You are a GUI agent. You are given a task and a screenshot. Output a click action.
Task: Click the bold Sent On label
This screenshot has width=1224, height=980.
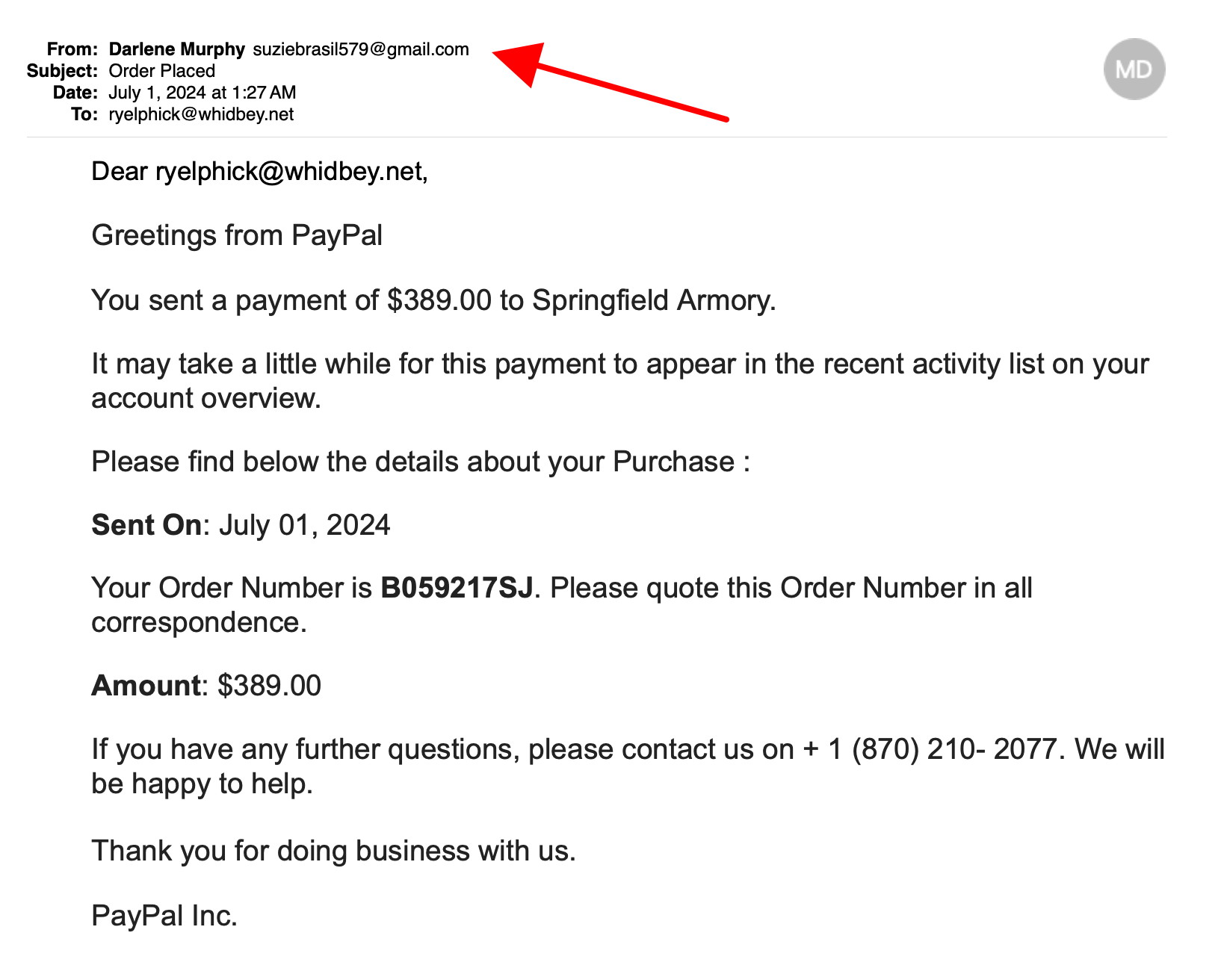pyautogui.click(x=146, y=525)
